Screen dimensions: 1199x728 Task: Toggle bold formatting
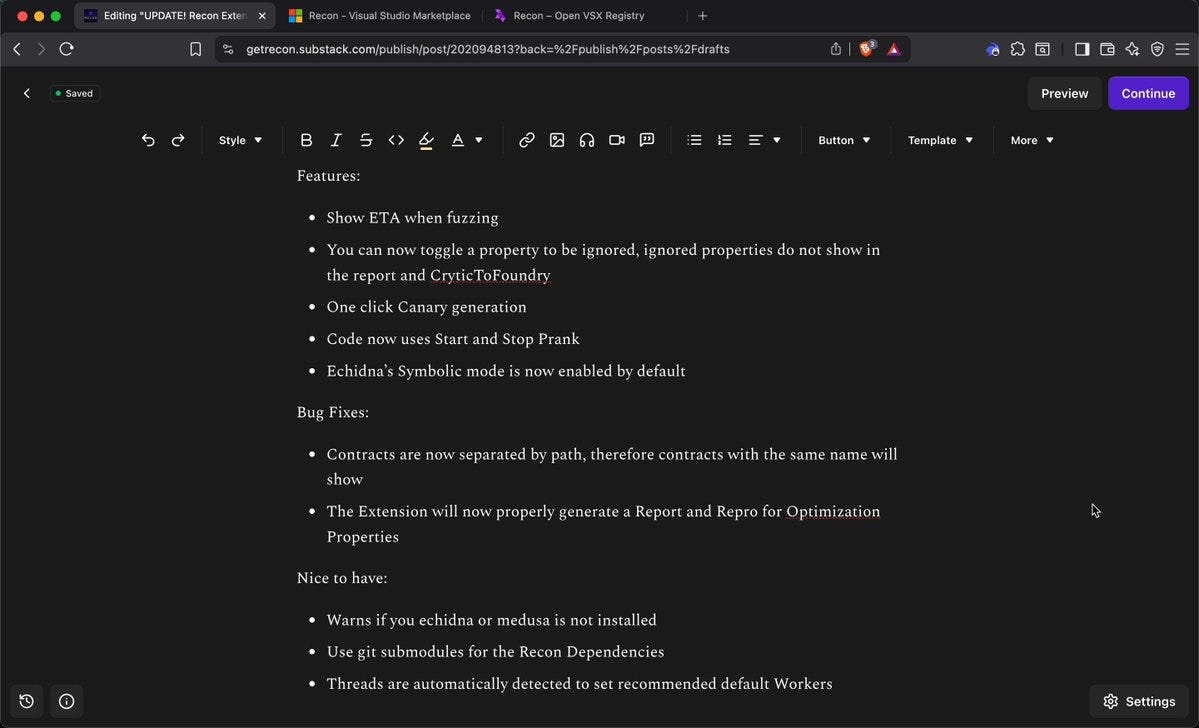click(x=306, y=140)
